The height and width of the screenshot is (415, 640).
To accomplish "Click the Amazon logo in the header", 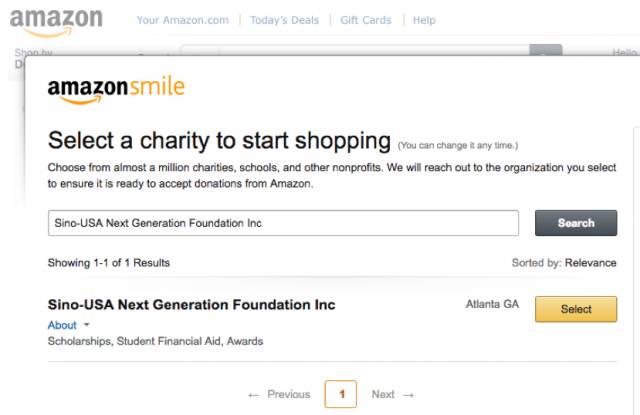I will 56,22.
